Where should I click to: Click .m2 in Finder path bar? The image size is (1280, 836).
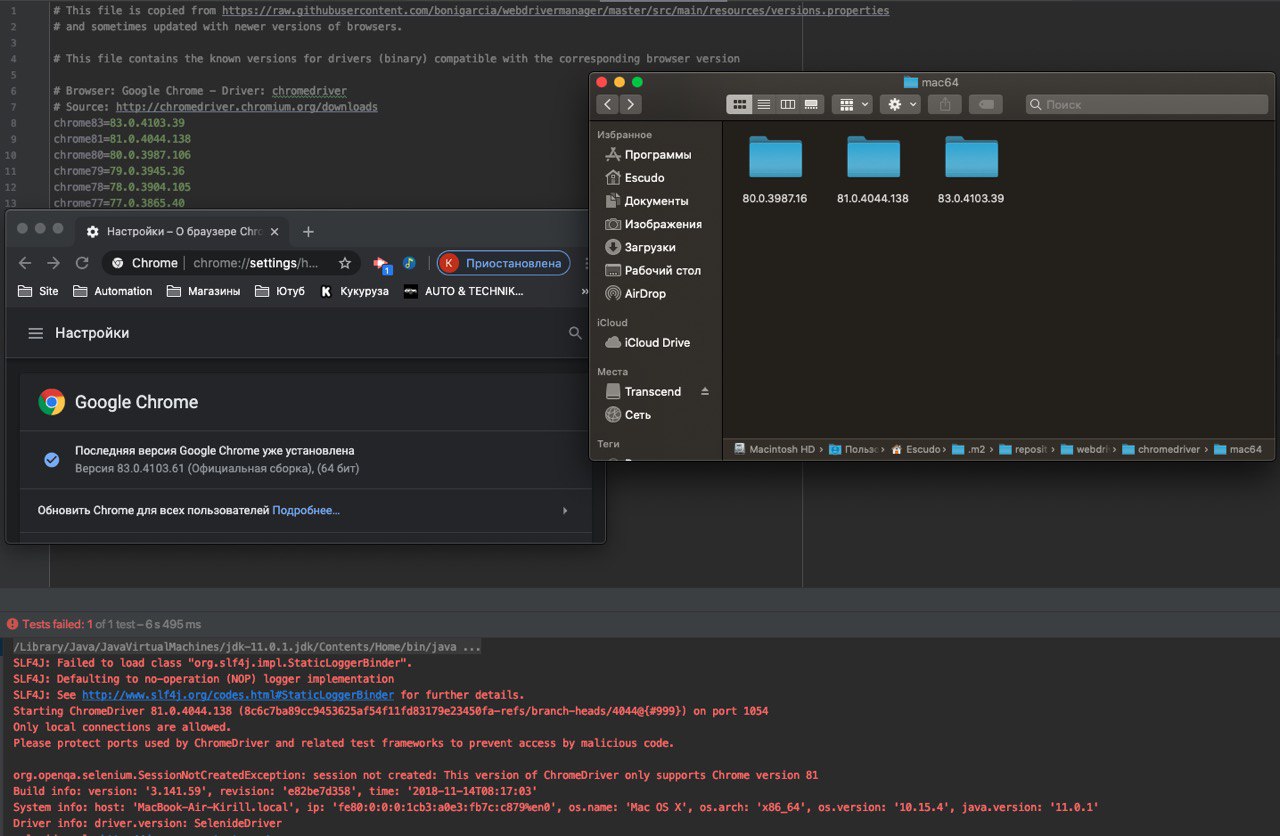click(x=968, y=449)
